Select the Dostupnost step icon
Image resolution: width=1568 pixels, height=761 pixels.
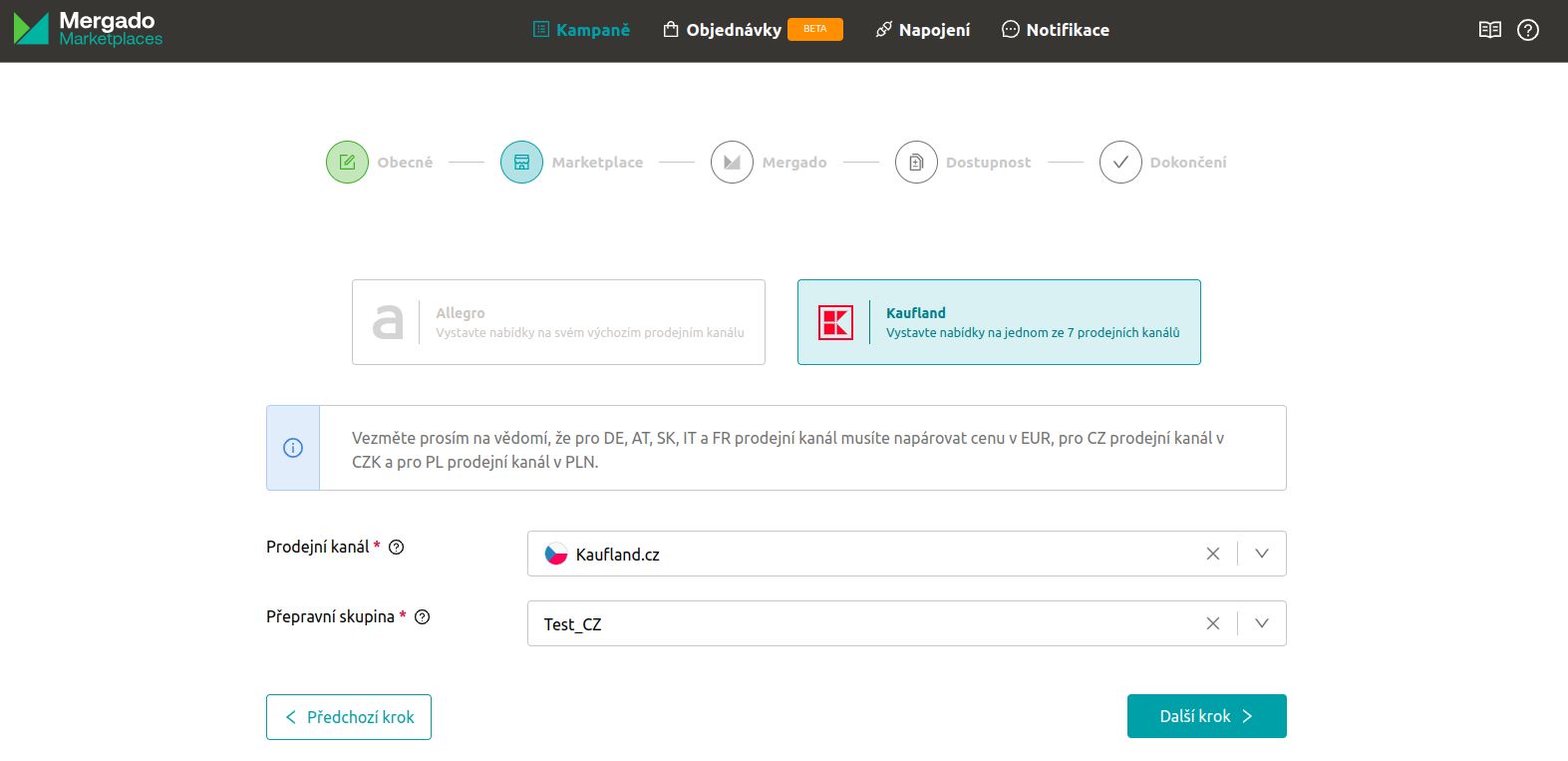click(916, 163)
